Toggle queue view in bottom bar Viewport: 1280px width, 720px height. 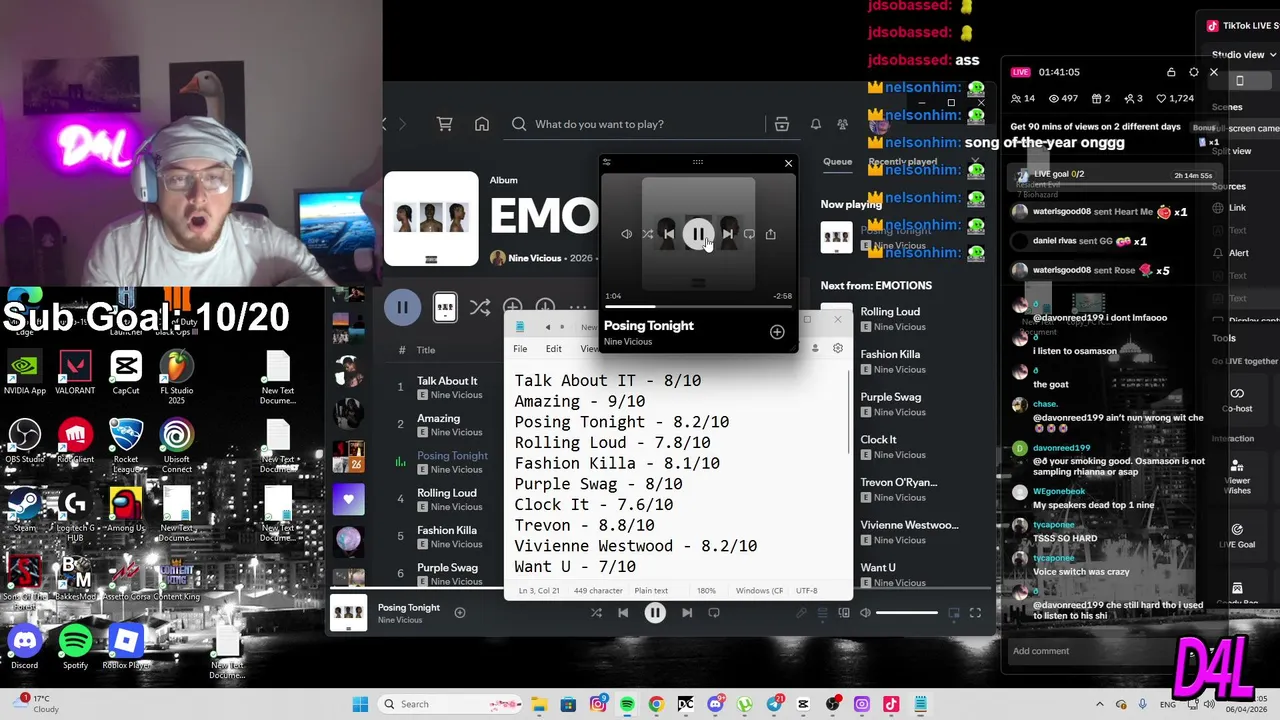pos(823,613)
